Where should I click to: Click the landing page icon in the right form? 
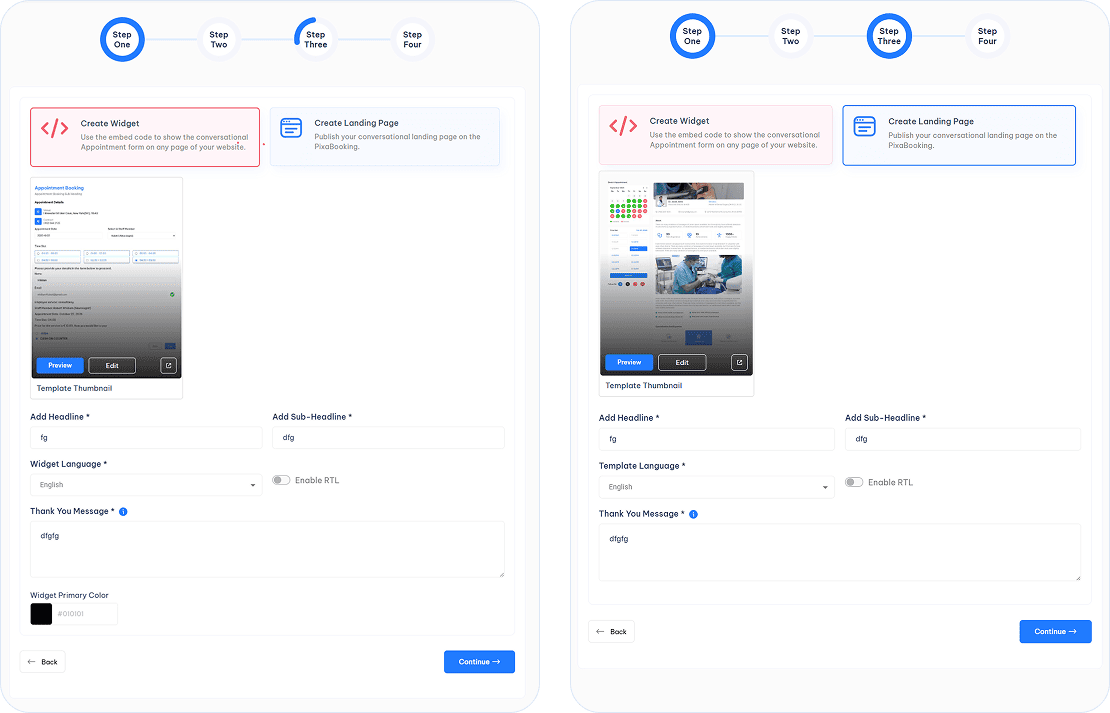(864, 126)
